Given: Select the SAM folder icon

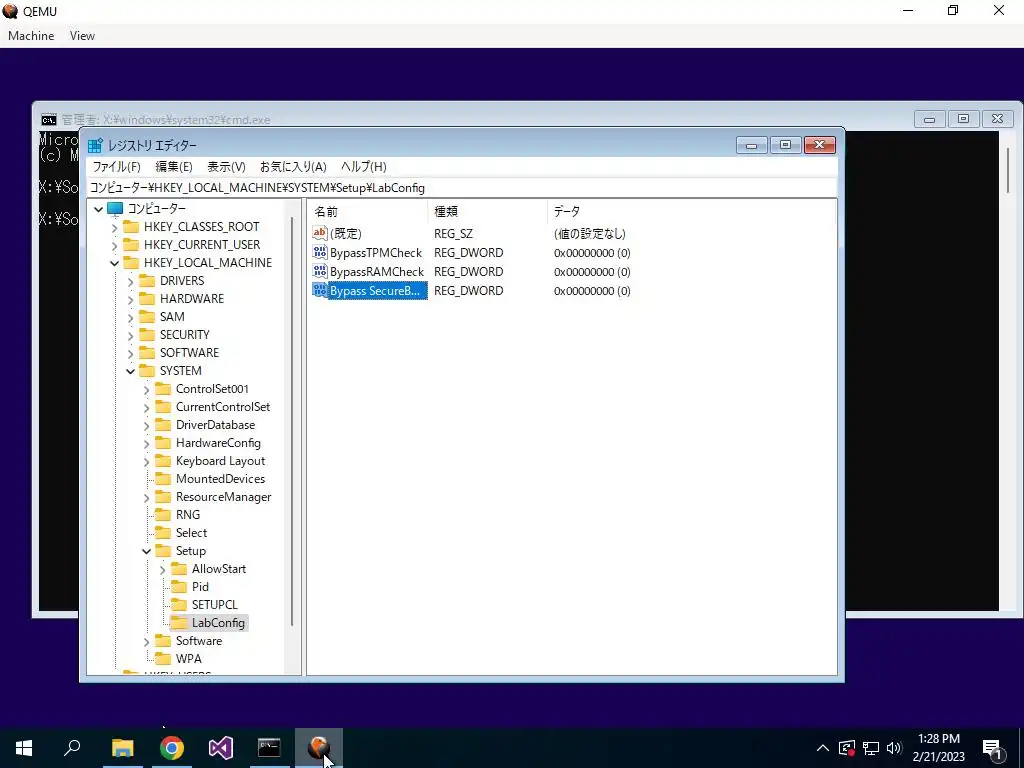Looking at the screenshot, I should point(148,317).
